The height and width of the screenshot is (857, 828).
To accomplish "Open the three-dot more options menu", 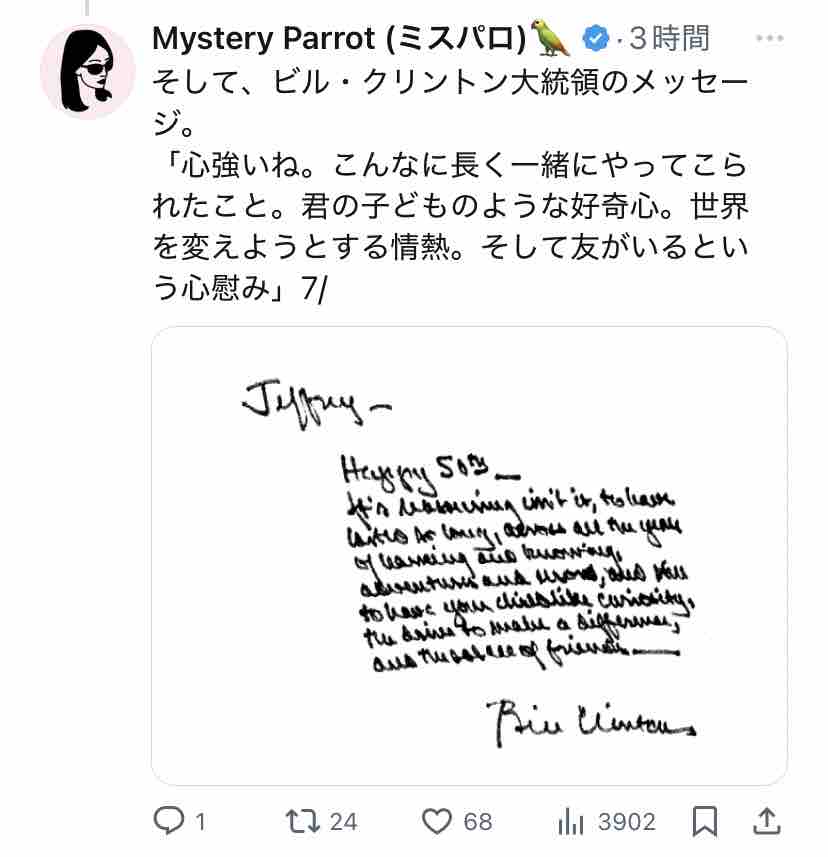I will [770, 38].
